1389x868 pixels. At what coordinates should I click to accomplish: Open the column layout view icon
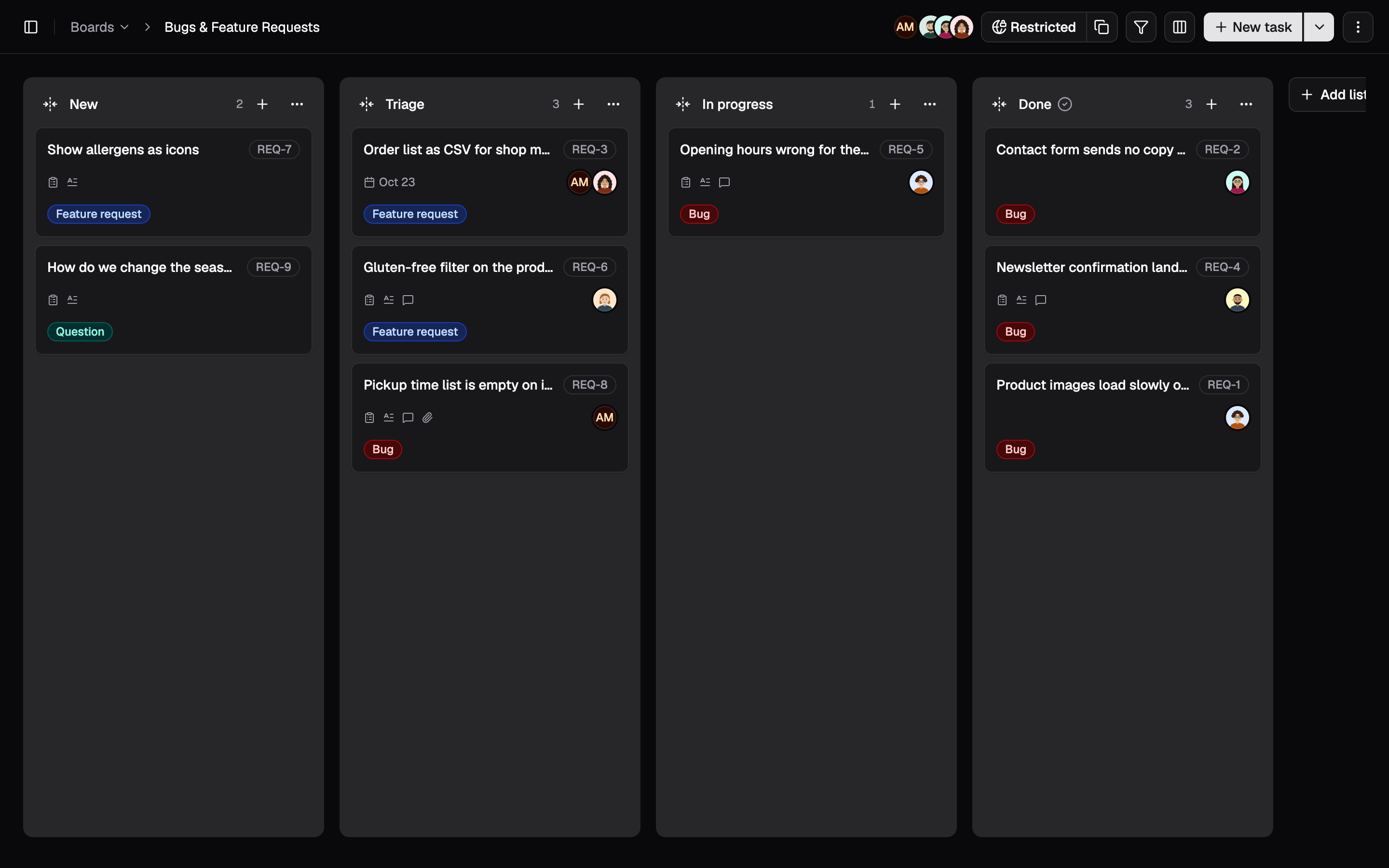(x=1179, y=27)
